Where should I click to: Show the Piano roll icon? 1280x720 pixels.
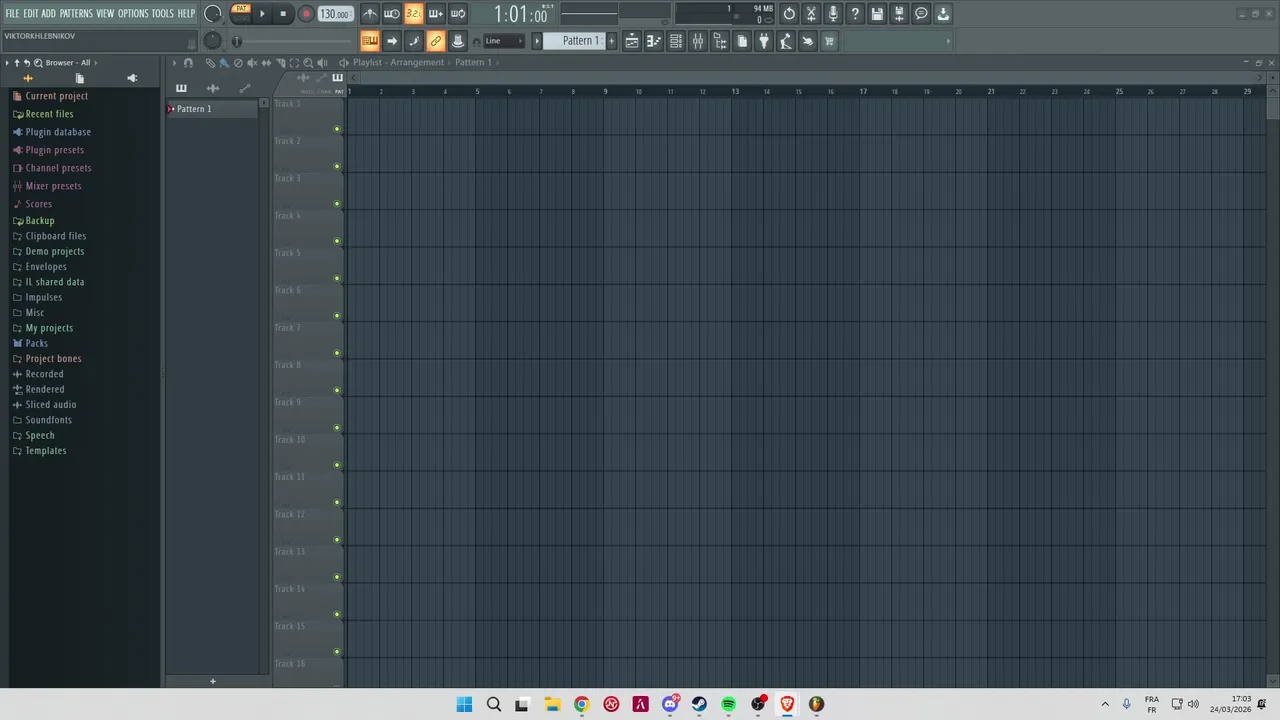click(654, 41)
